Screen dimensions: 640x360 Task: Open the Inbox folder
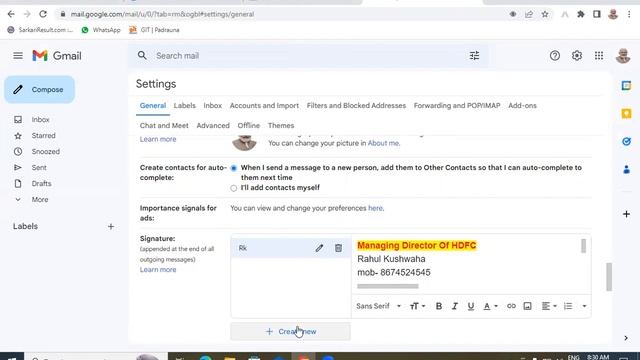40,120
